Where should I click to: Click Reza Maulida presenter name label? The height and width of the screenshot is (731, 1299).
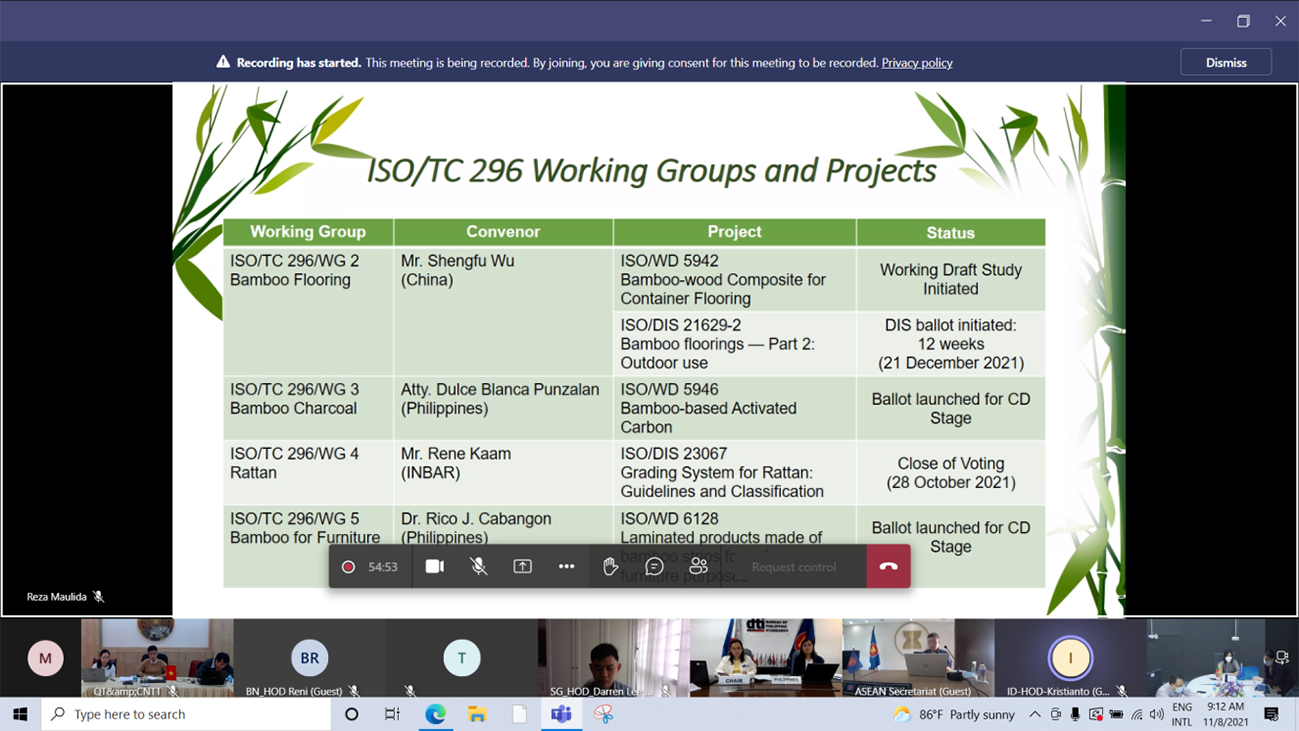click(x=56, y=597)
